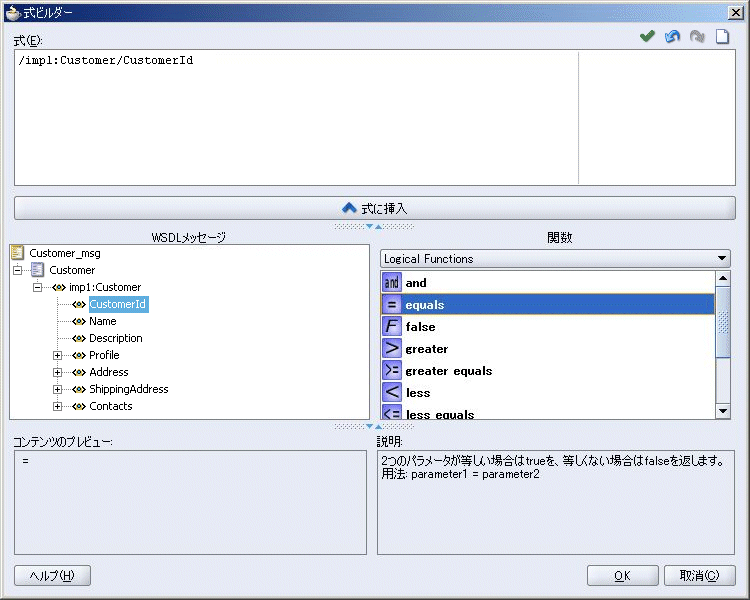
Task: Click the Customer part document icon
Action: [38, 270]
